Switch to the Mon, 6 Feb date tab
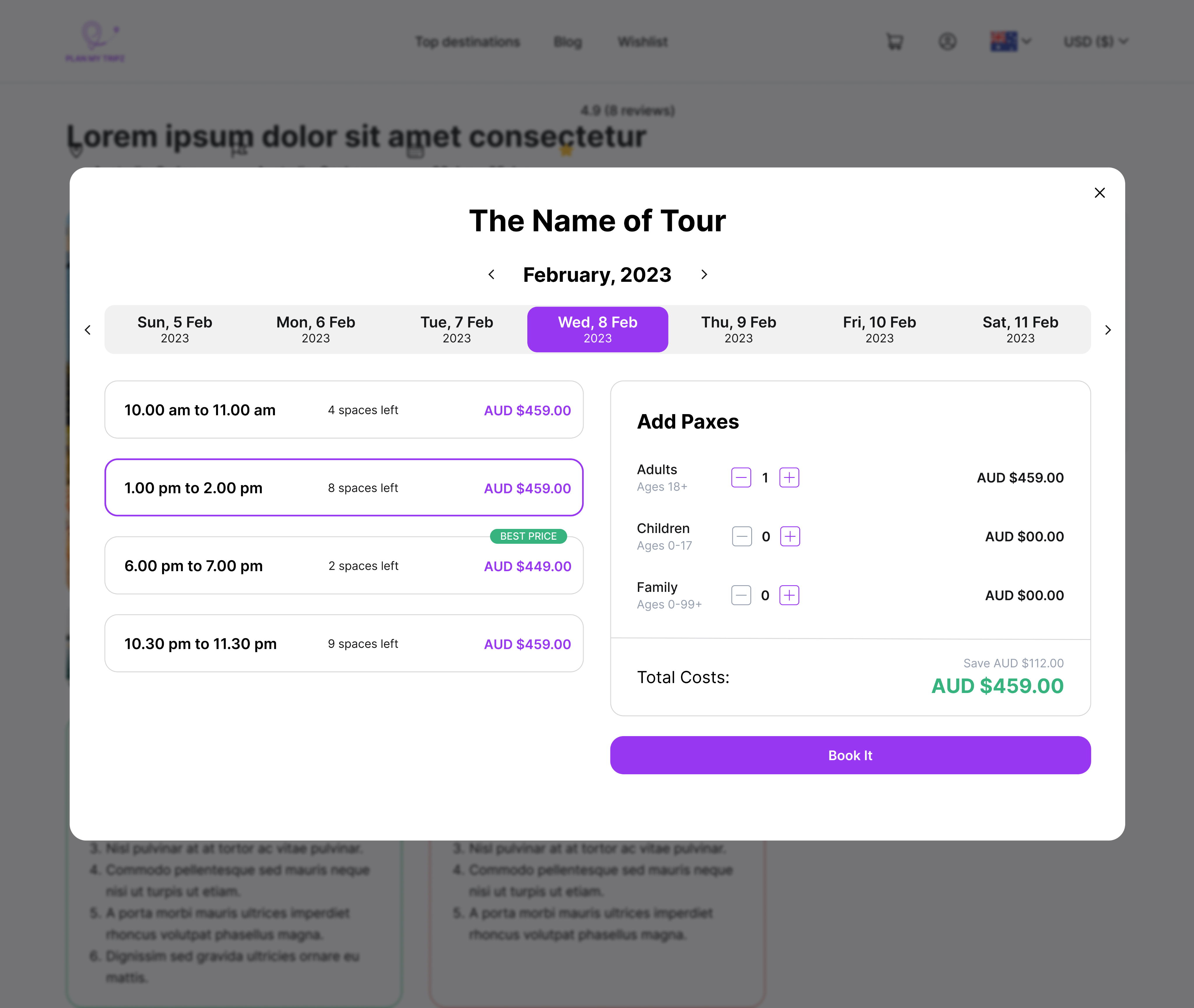Screen dimensions: 1194x1008 pyautogui.click(x=315, y=329)
